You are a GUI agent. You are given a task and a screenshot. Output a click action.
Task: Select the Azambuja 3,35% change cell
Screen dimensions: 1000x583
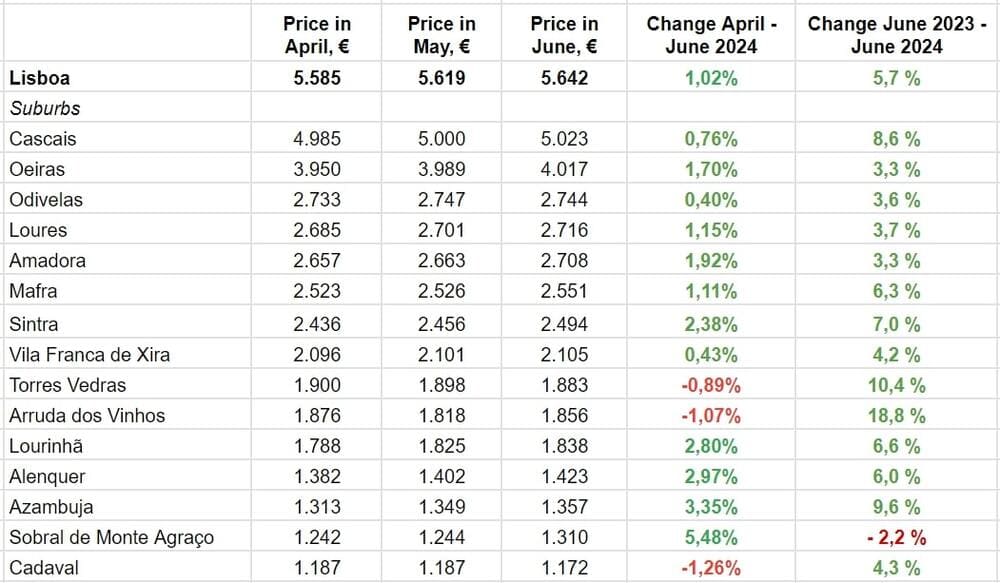tap(711, 507)
